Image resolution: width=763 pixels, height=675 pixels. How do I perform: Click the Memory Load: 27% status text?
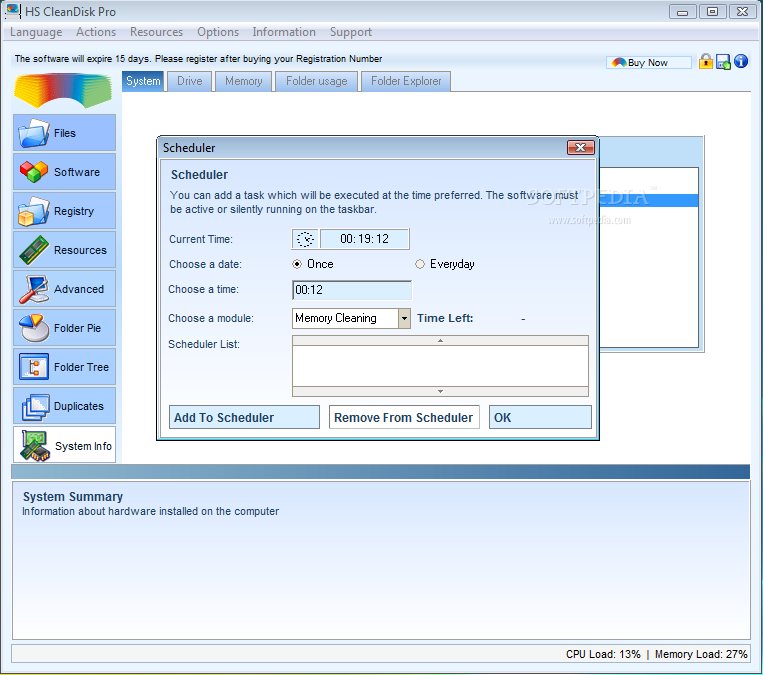point(701,654)
